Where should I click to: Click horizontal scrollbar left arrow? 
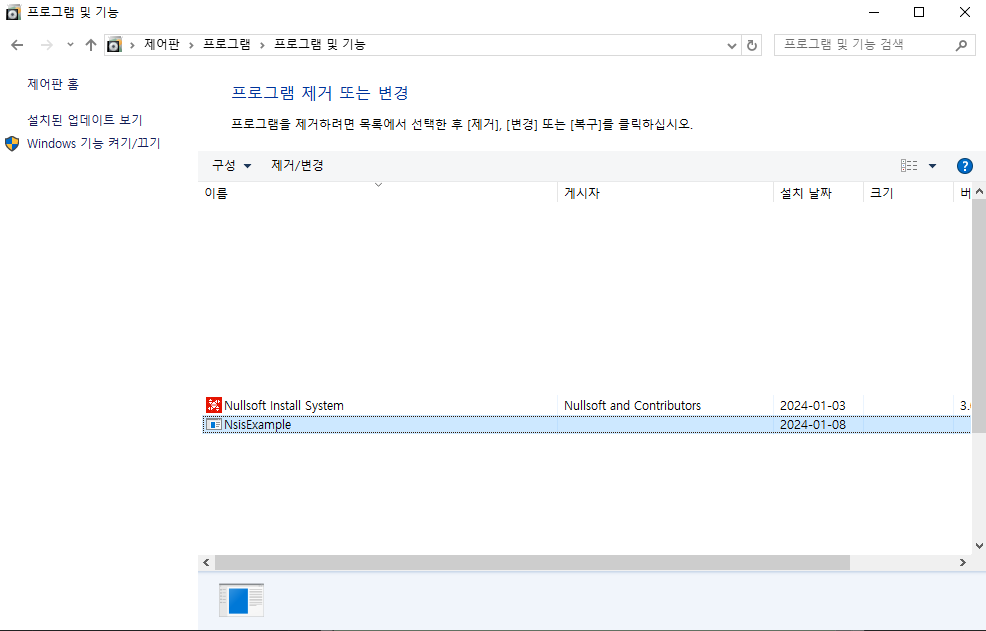pos(206,562)
